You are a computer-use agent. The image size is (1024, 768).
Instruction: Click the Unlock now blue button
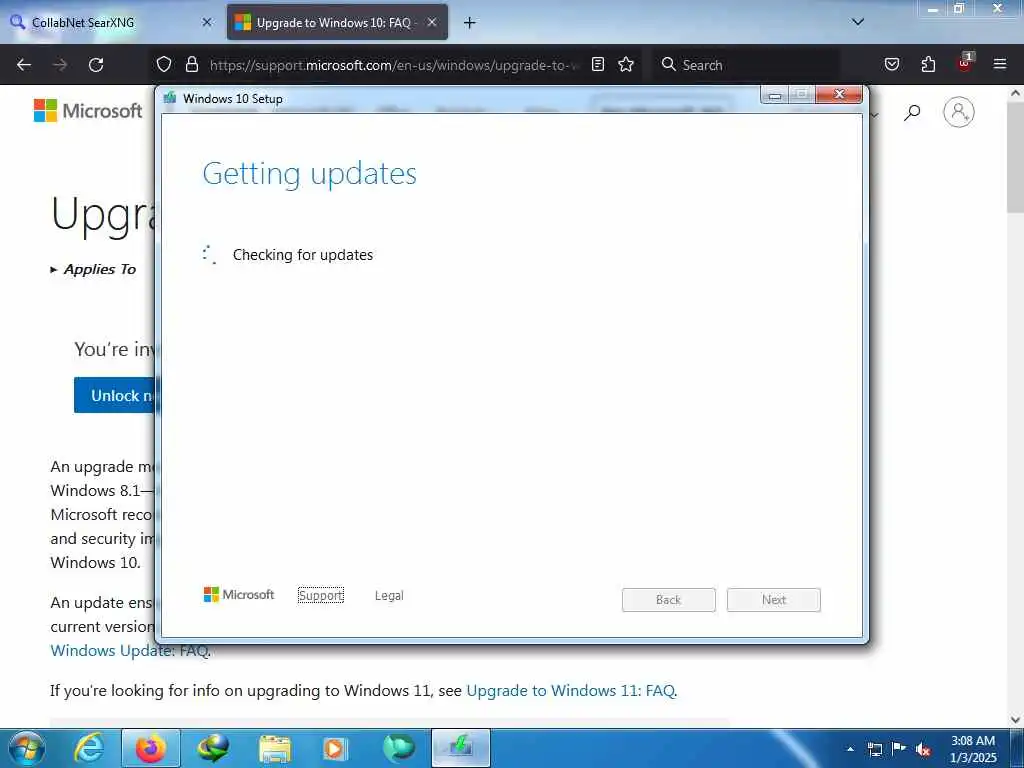point(115,395)
